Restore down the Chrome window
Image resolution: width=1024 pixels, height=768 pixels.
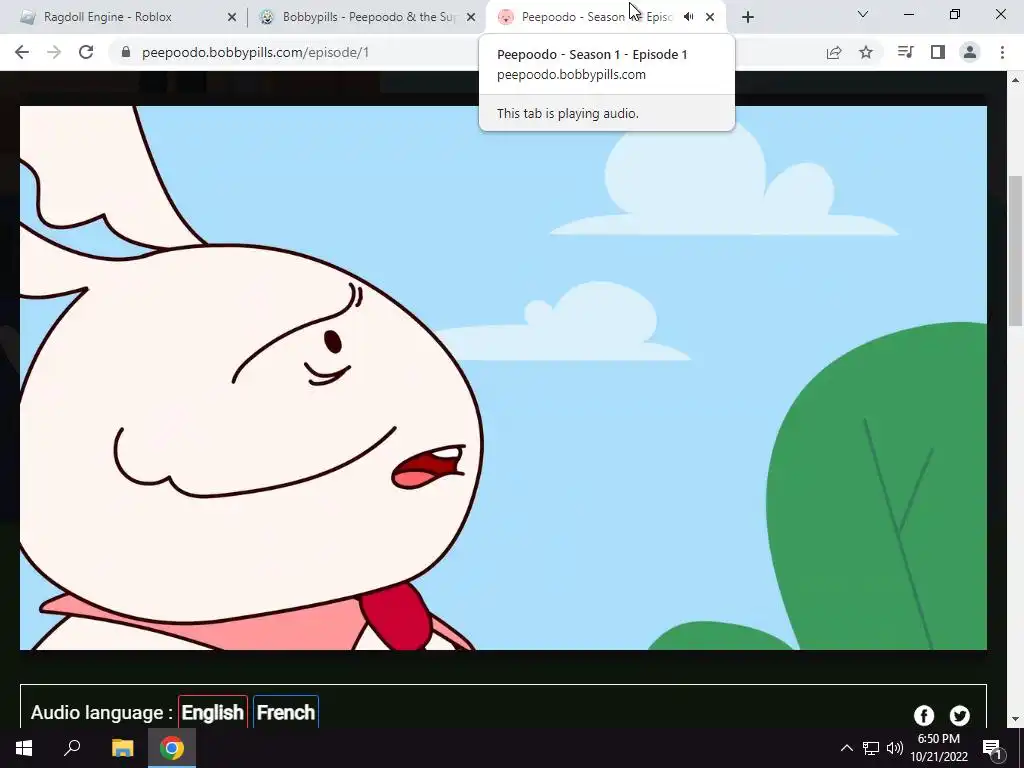point(955,14)
